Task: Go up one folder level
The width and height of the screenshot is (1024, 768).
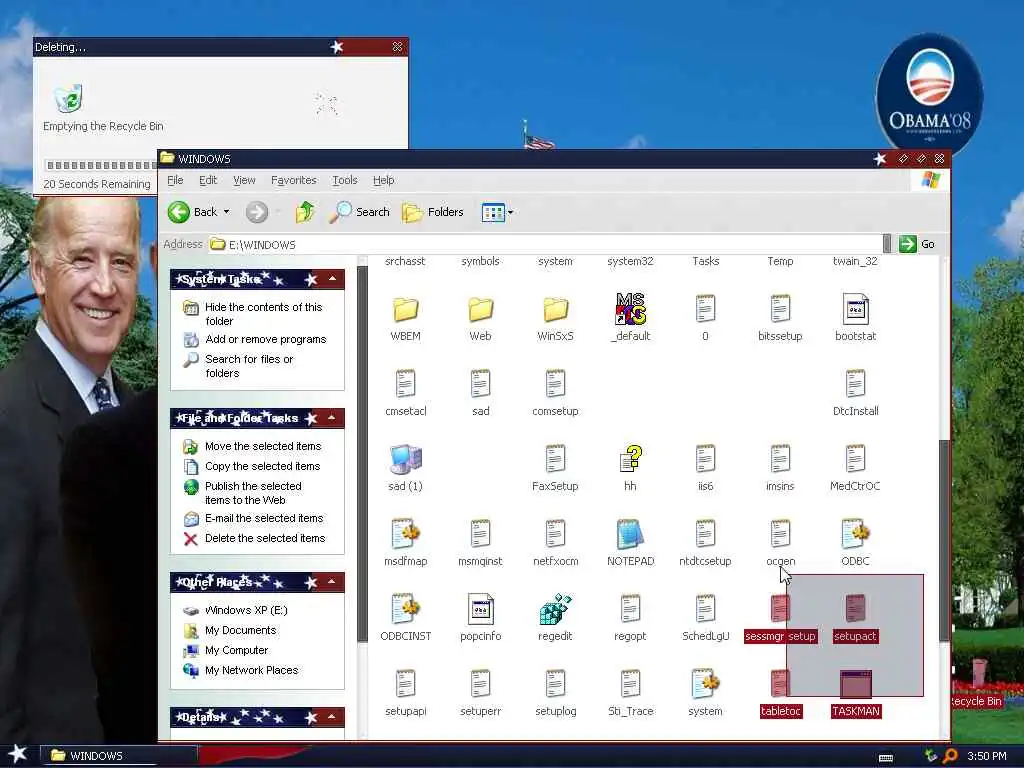Action: click(304, 212)
